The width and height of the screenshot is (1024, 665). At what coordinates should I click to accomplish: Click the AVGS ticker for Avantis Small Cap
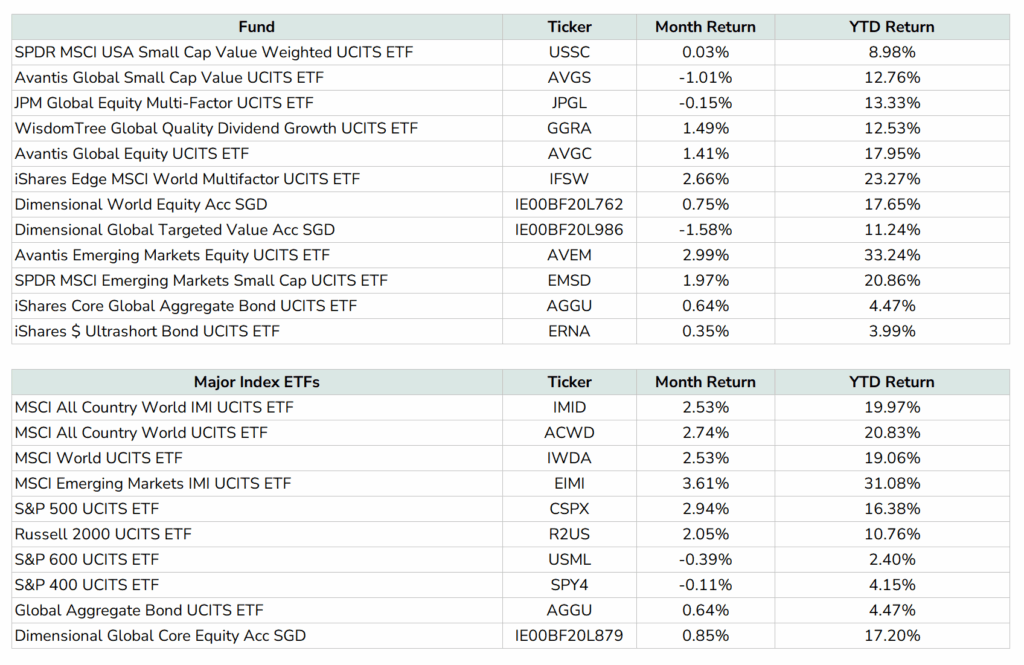[569, 77]
